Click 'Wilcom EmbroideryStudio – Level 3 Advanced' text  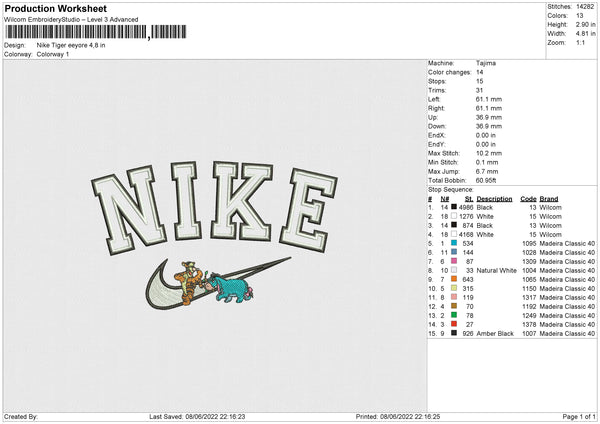[71, 20]
